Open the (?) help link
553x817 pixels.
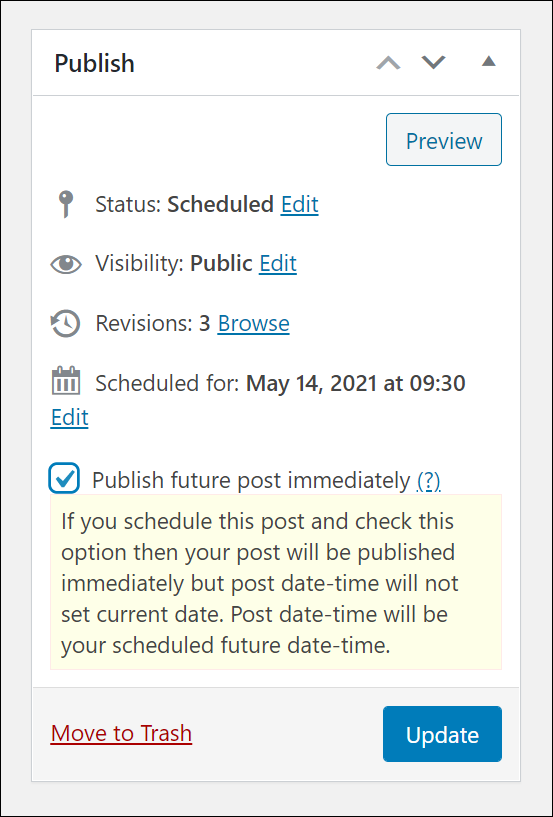tap(428, 480)
